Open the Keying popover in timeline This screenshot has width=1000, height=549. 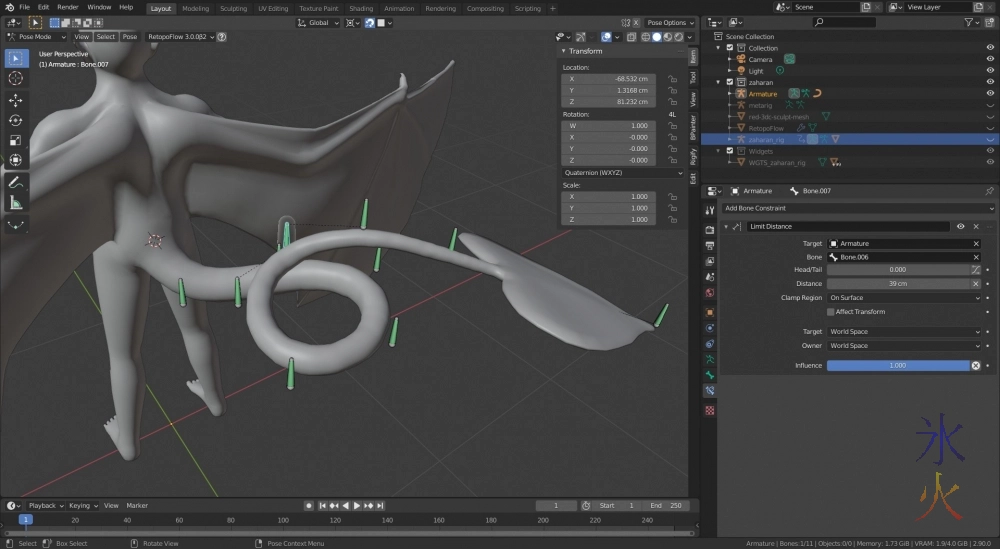[81, 506]
